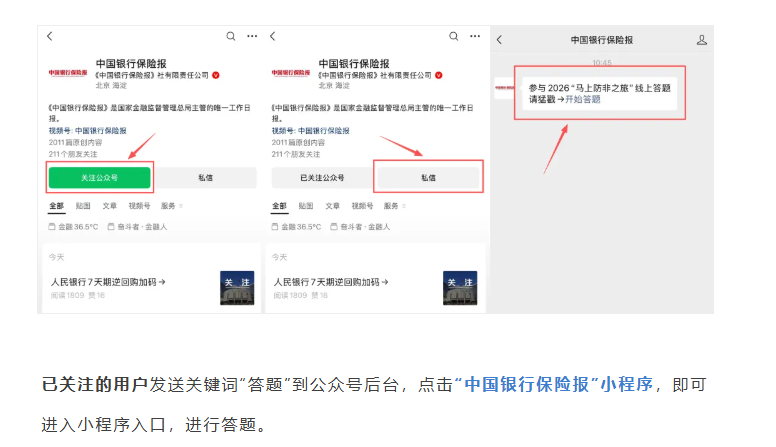Click the green 关注公众号 button

[x=99, y=178]
